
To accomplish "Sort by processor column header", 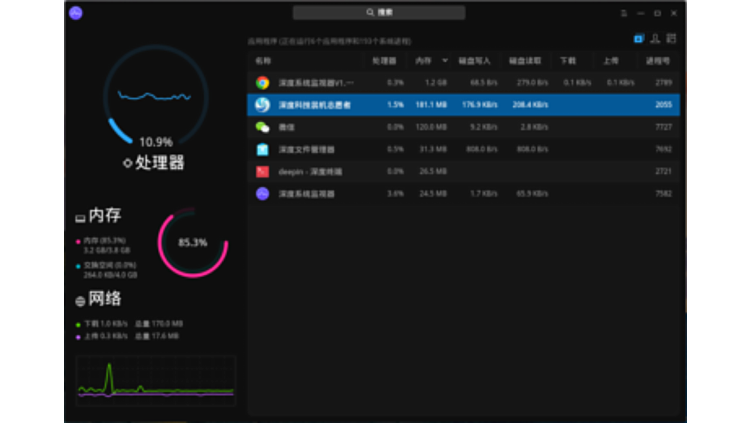I will pos(384,61).
